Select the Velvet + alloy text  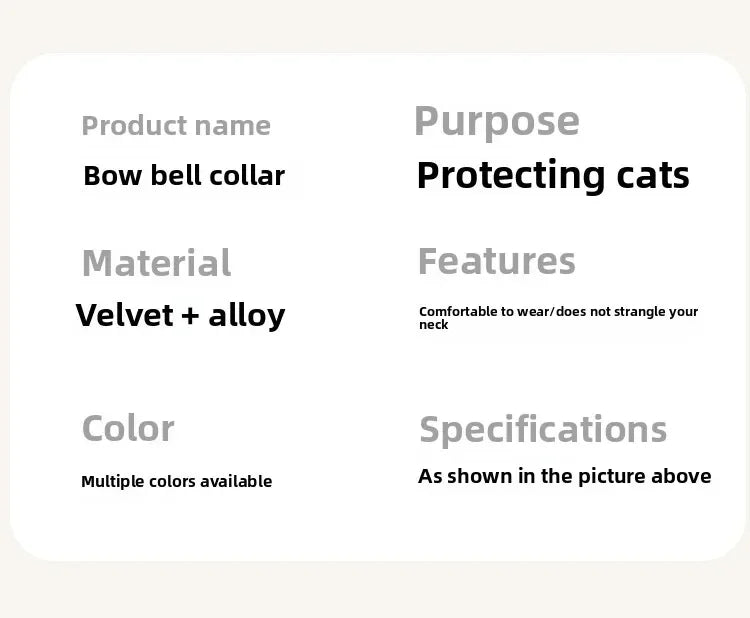180,315
